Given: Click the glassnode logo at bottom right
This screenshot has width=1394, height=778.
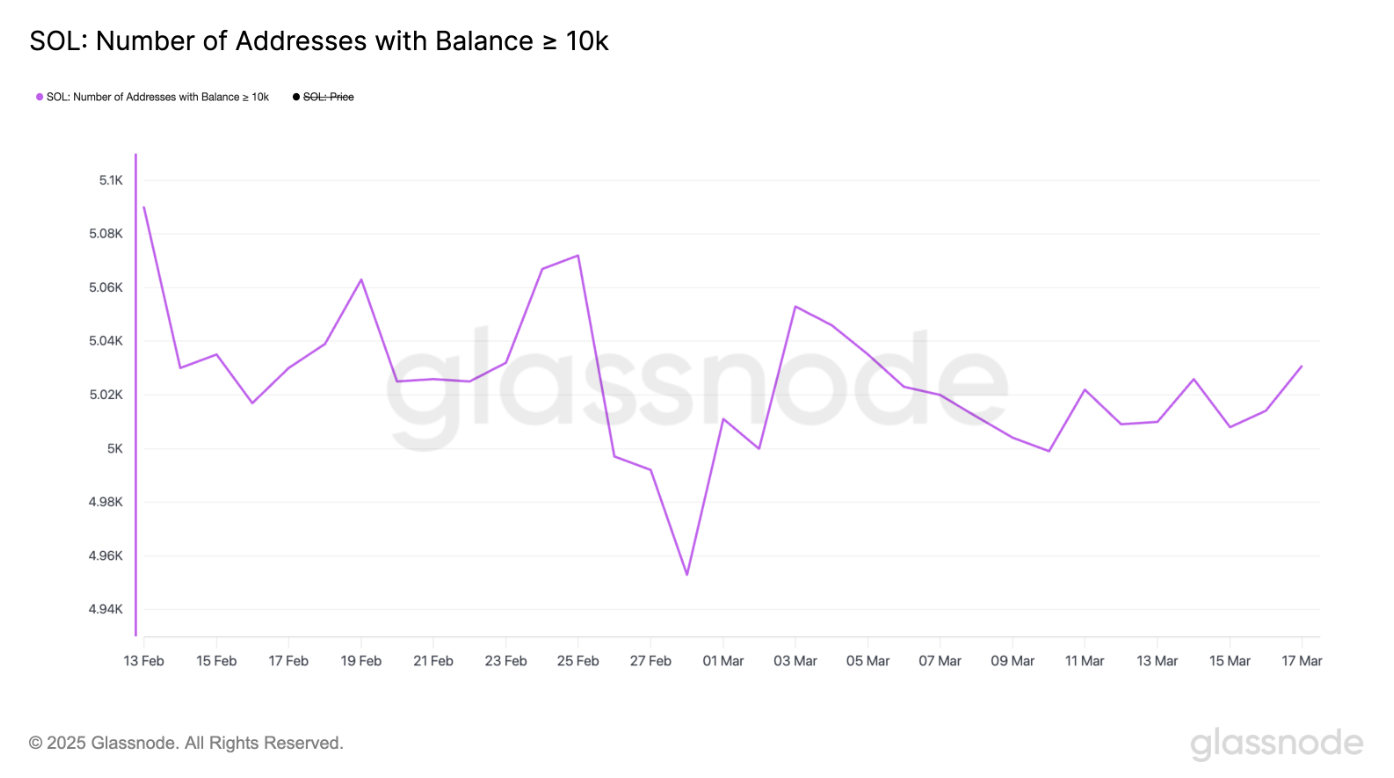Looking at the screenshot, I should click(x=1277, y=744).
